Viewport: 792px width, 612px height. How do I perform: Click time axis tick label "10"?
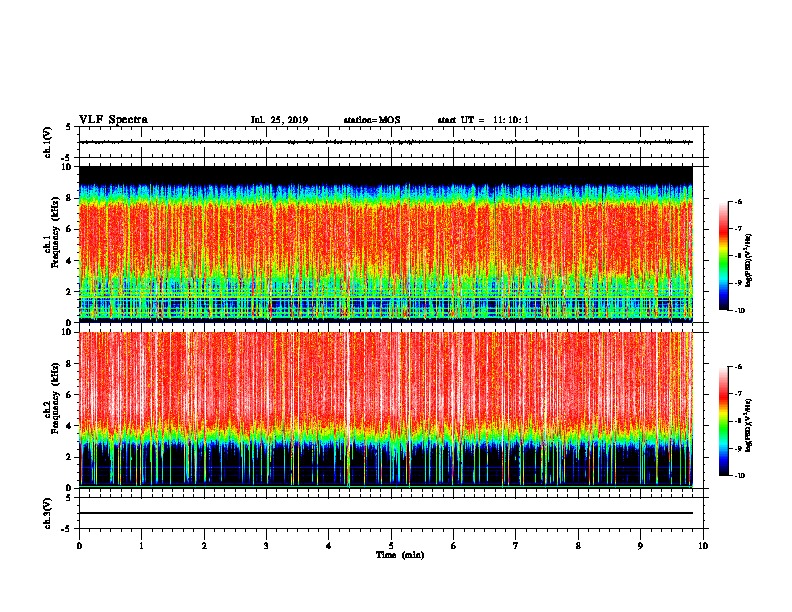703,546
